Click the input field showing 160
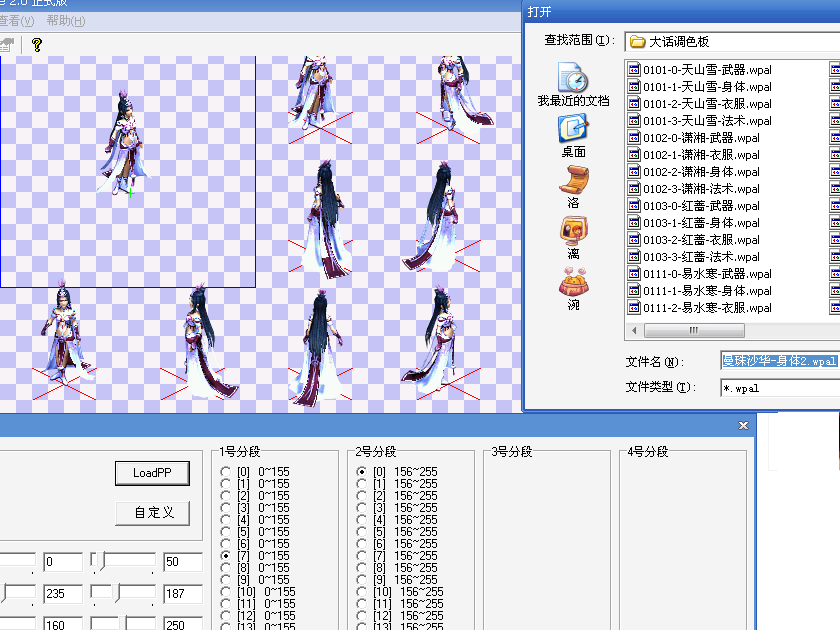 tap(63, 623)
